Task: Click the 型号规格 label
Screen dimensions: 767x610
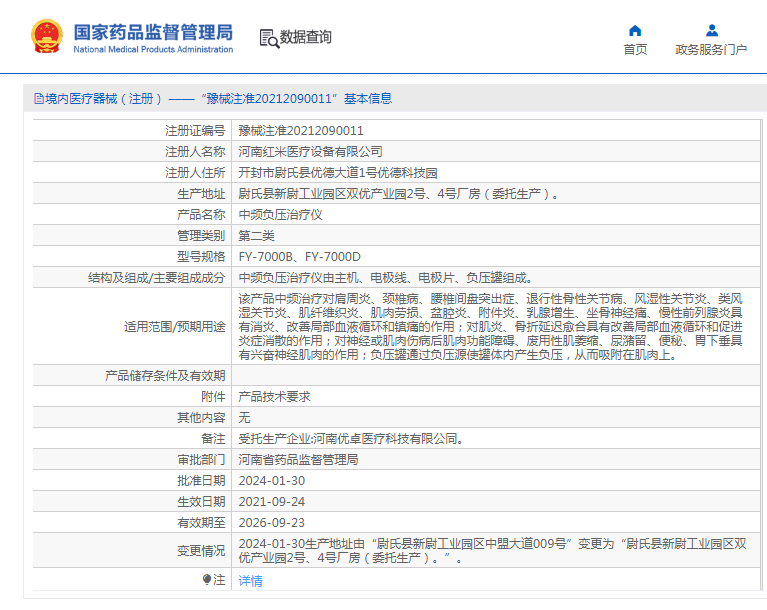Action: click(x=201, y=257)
